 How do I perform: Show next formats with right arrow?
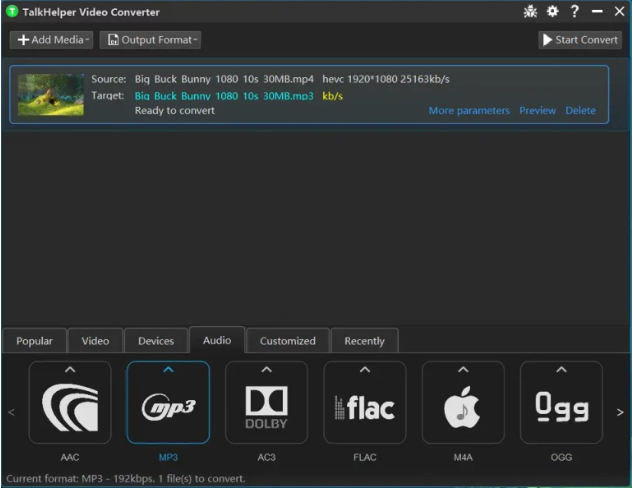[620, 412]
